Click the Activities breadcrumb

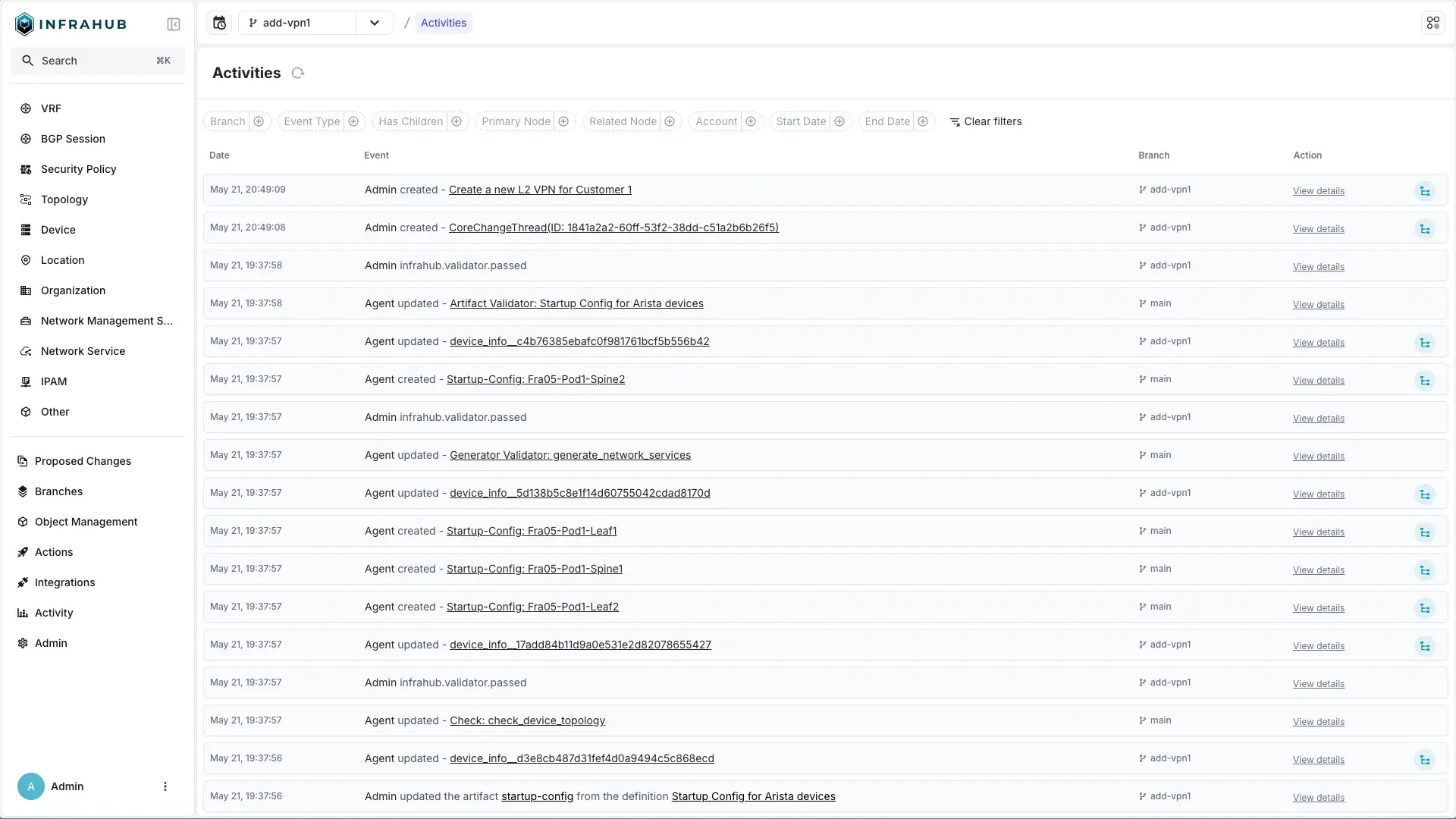444,23
